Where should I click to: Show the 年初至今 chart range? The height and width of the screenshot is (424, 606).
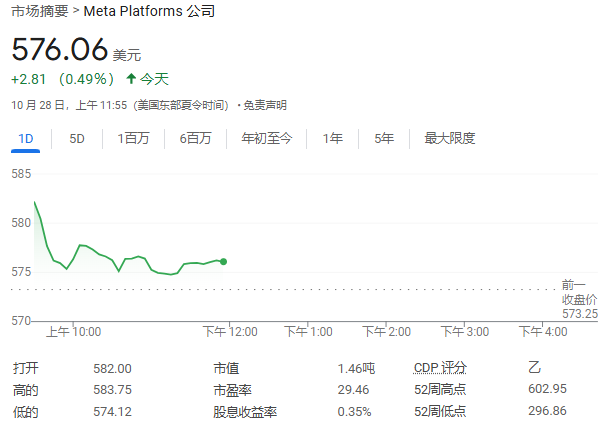point(266,139)
